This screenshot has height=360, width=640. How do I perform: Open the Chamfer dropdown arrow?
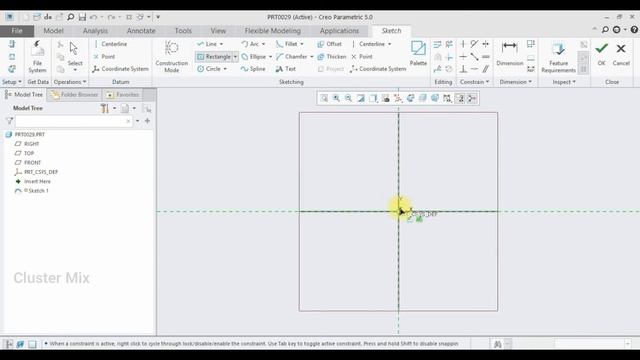pos(311,57)
